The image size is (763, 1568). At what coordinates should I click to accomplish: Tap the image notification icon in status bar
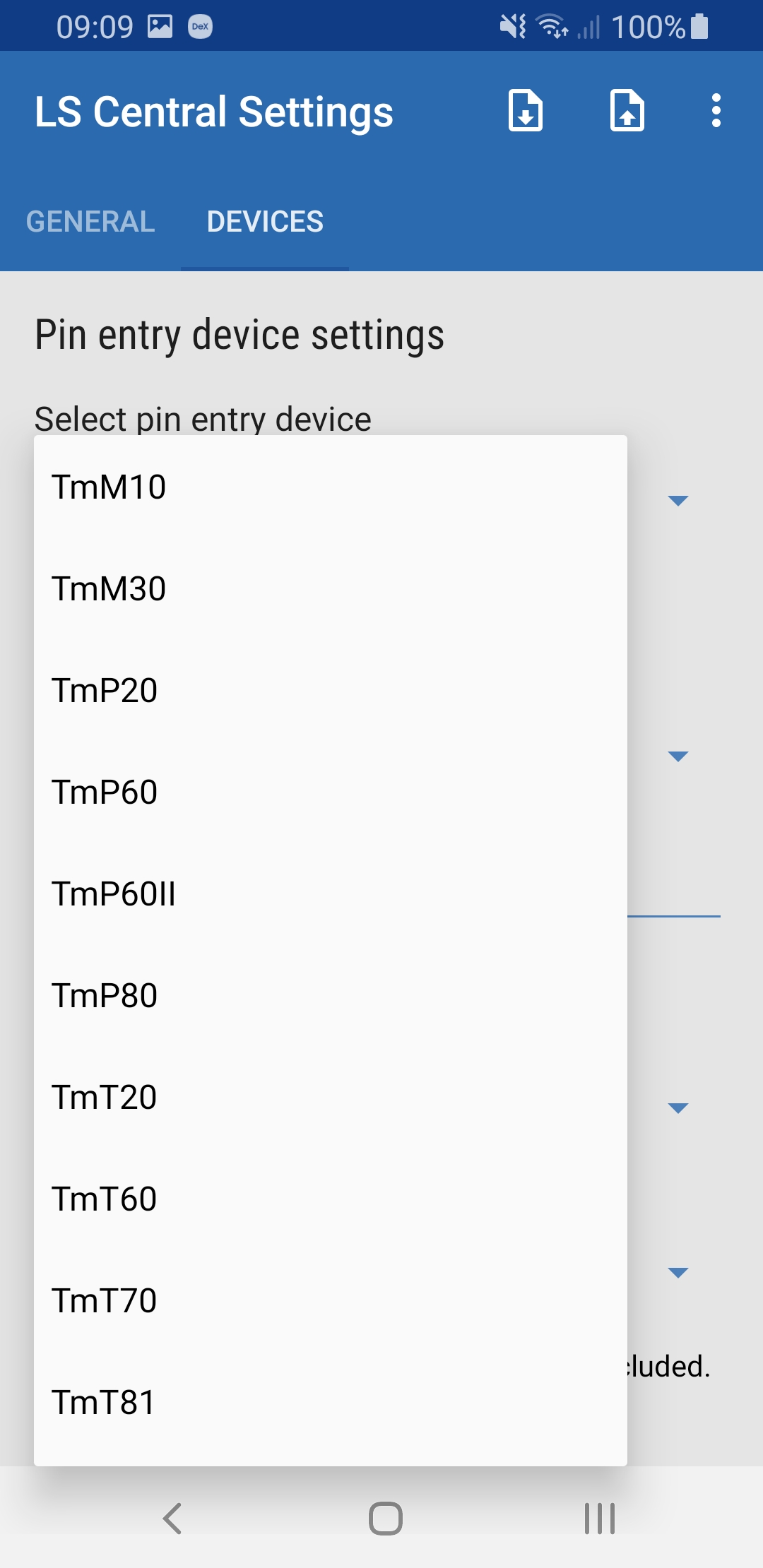[x=160, y=27]
